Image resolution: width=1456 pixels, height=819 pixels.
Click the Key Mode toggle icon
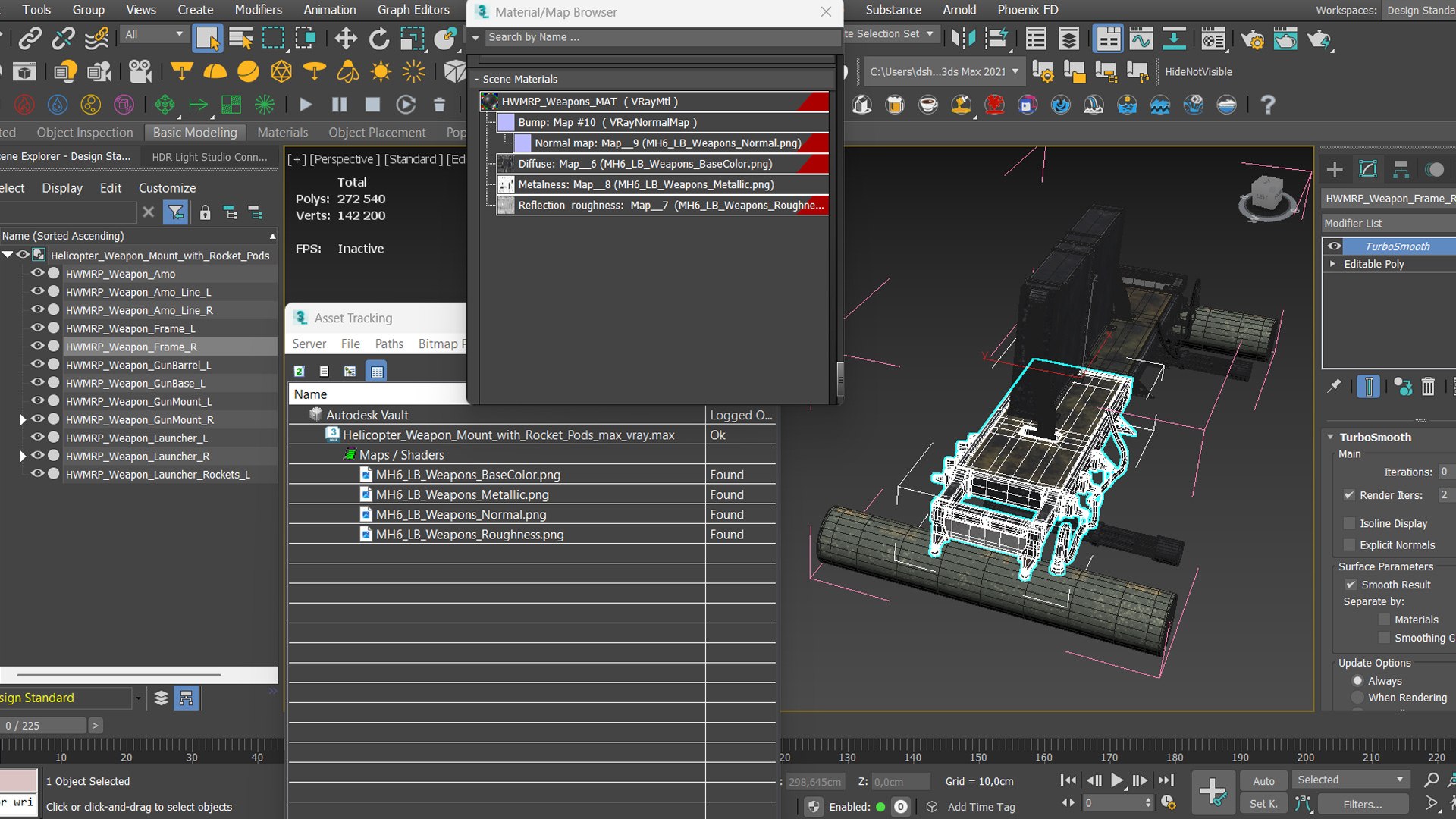pyautogui.click(x=1068, y=803)
